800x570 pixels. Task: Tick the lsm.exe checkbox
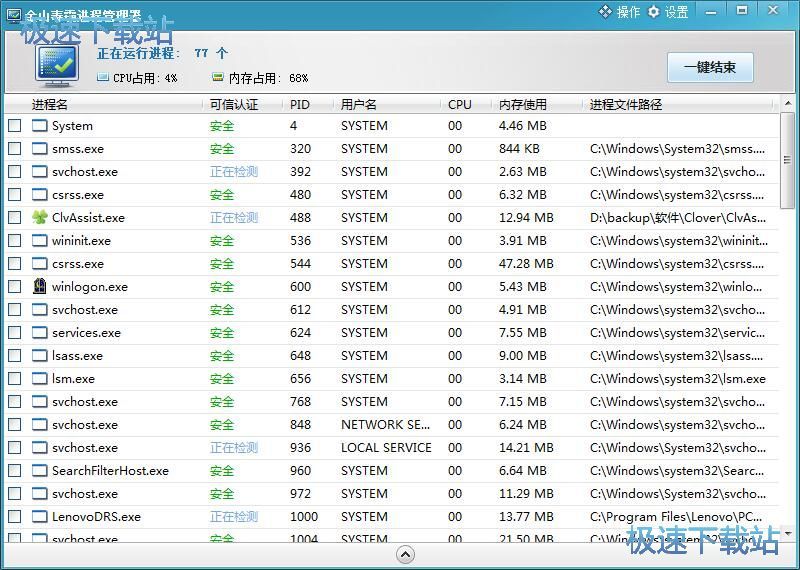coord(15,379)
